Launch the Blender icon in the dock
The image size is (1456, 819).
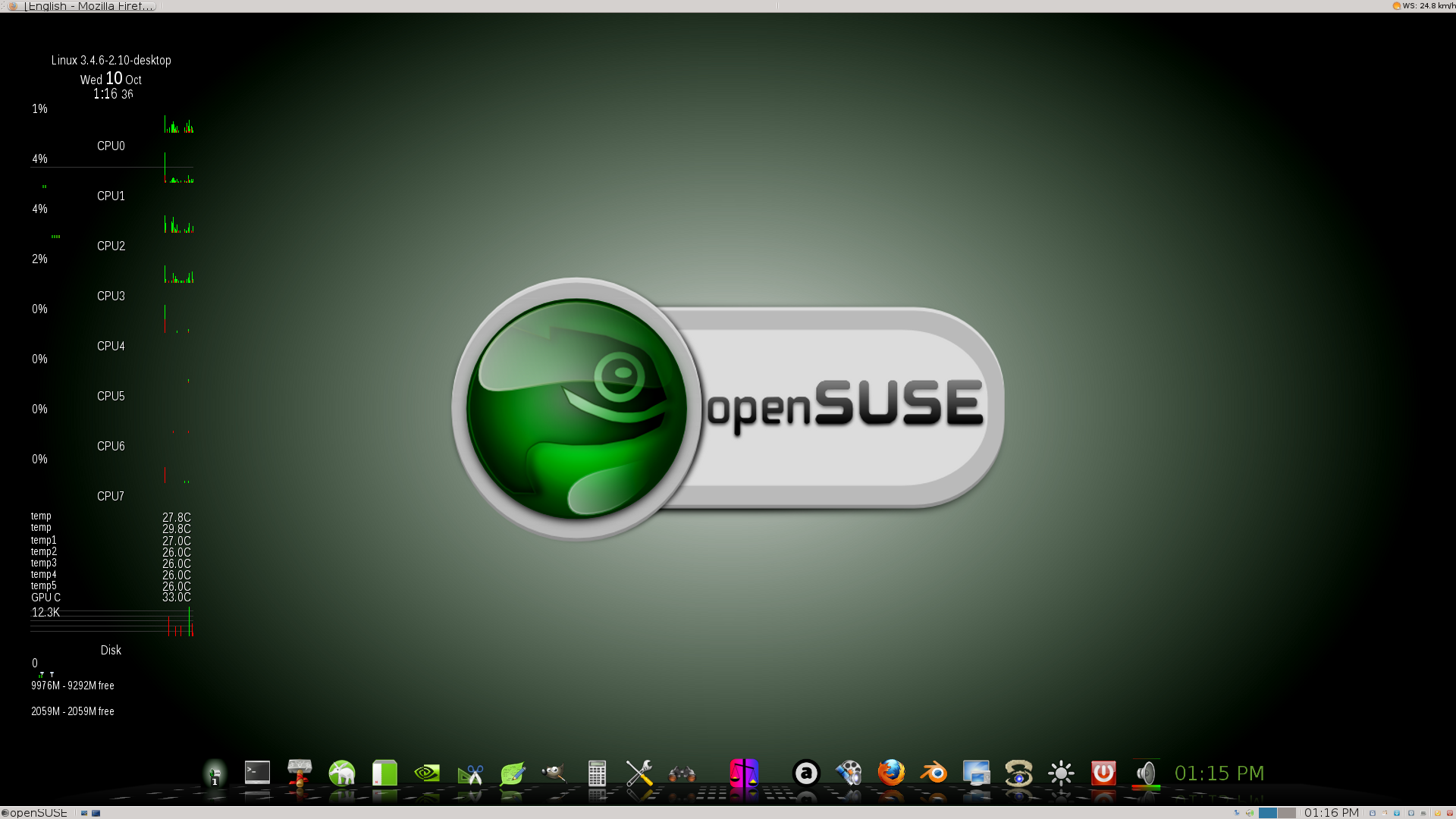[x=934, y=773]
